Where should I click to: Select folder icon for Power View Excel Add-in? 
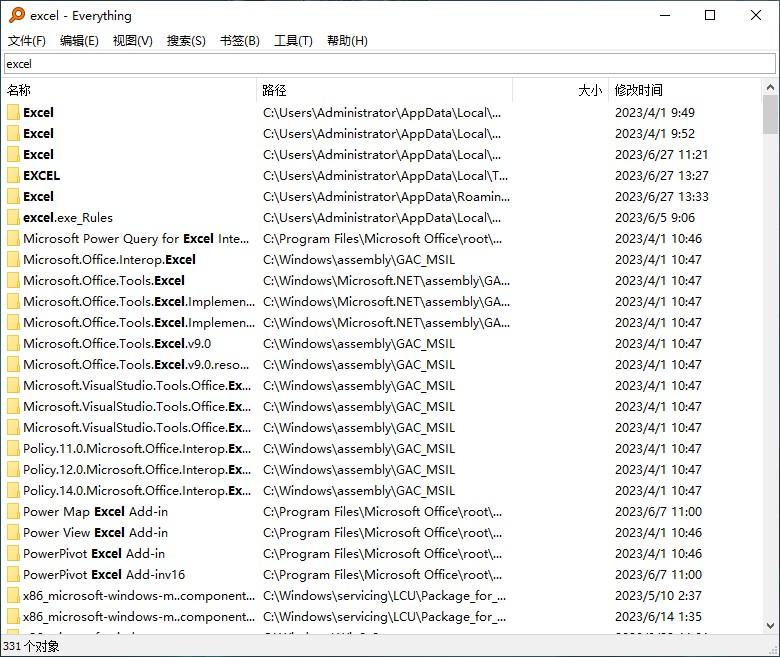click(x=13, y=533)
